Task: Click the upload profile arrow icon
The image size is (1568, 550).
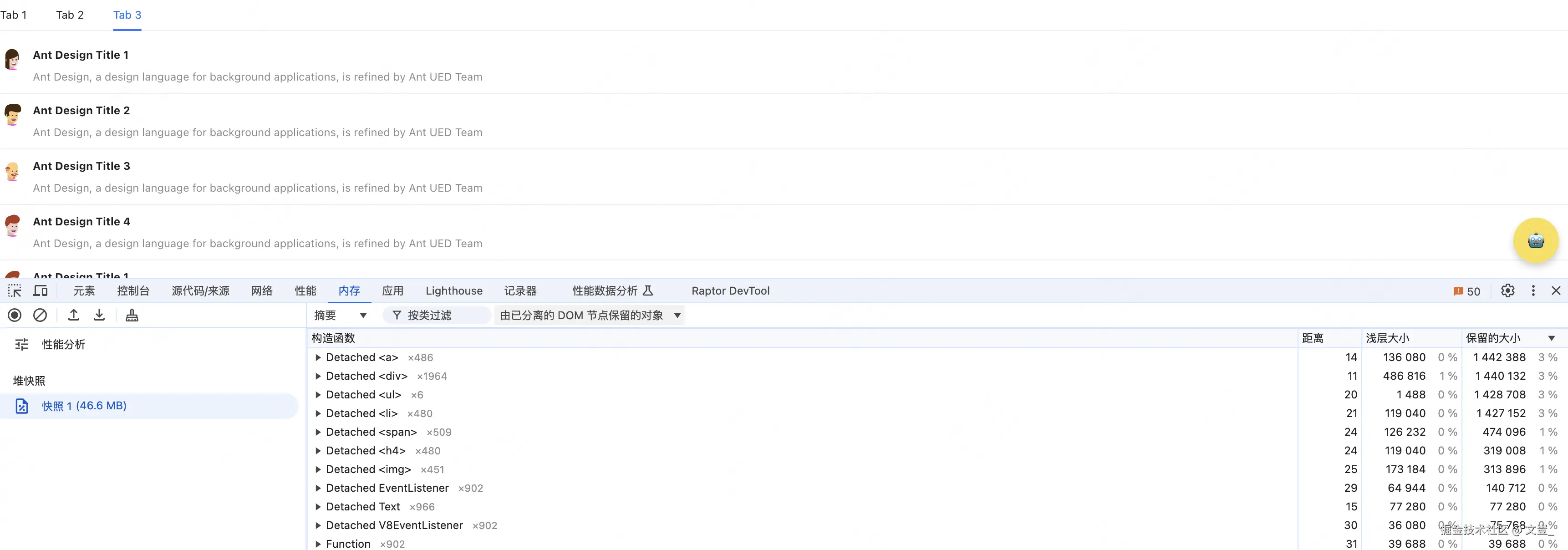Action: (x=74, y=315)
